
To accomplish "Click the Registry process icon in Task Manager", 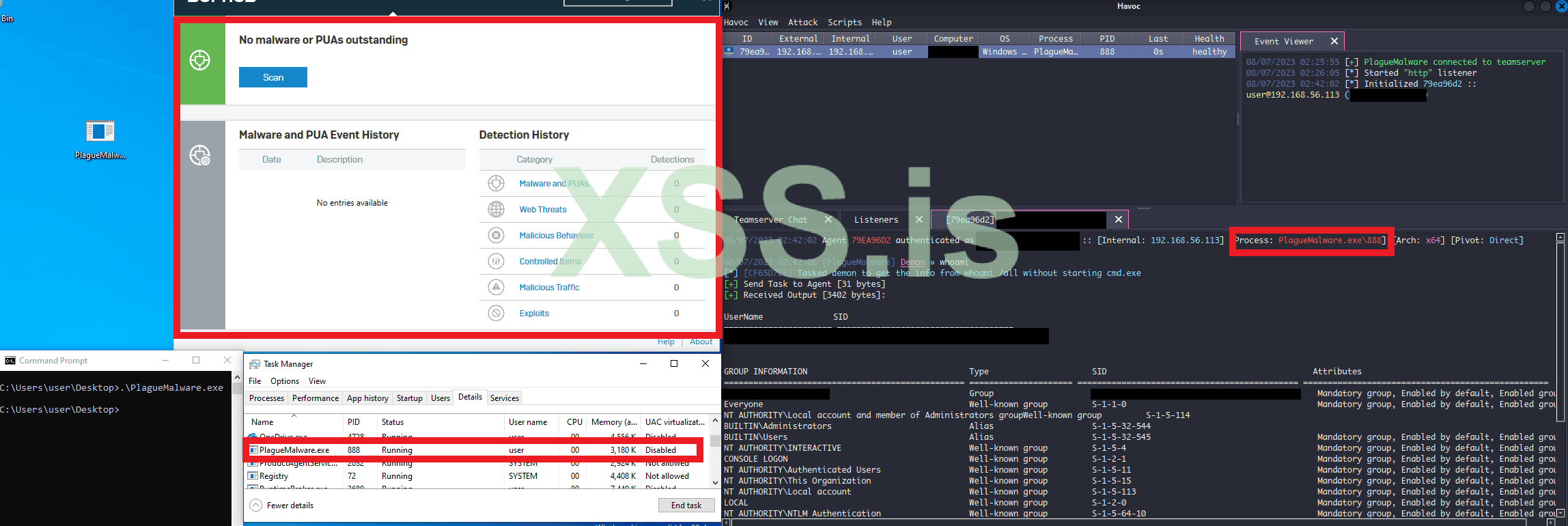I will click(x=253, y=476).
